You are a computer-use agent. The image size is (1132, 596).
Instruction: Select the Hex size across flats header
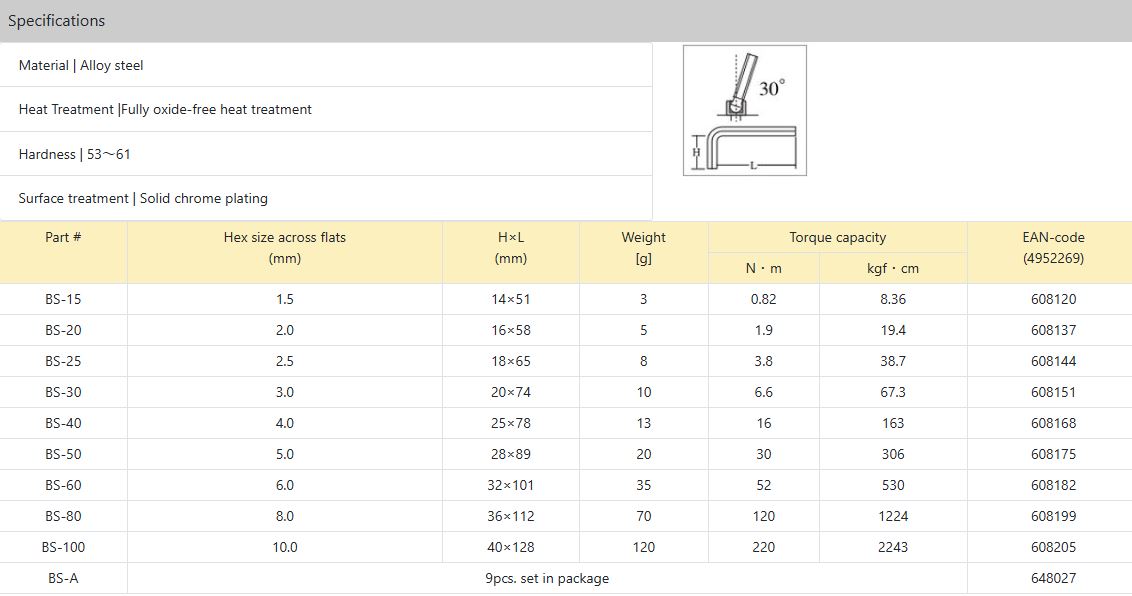284,248
